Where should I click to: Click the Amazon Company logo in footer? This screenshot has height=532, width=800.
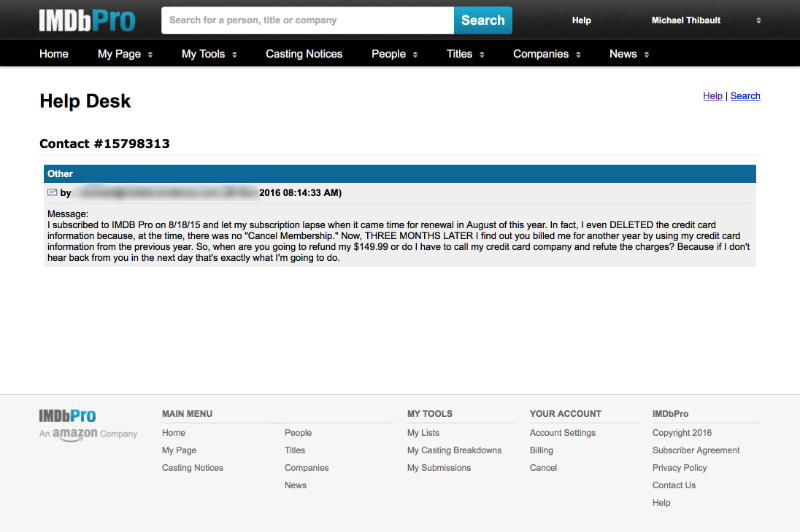pyautogui.click(x=88, y=434)
